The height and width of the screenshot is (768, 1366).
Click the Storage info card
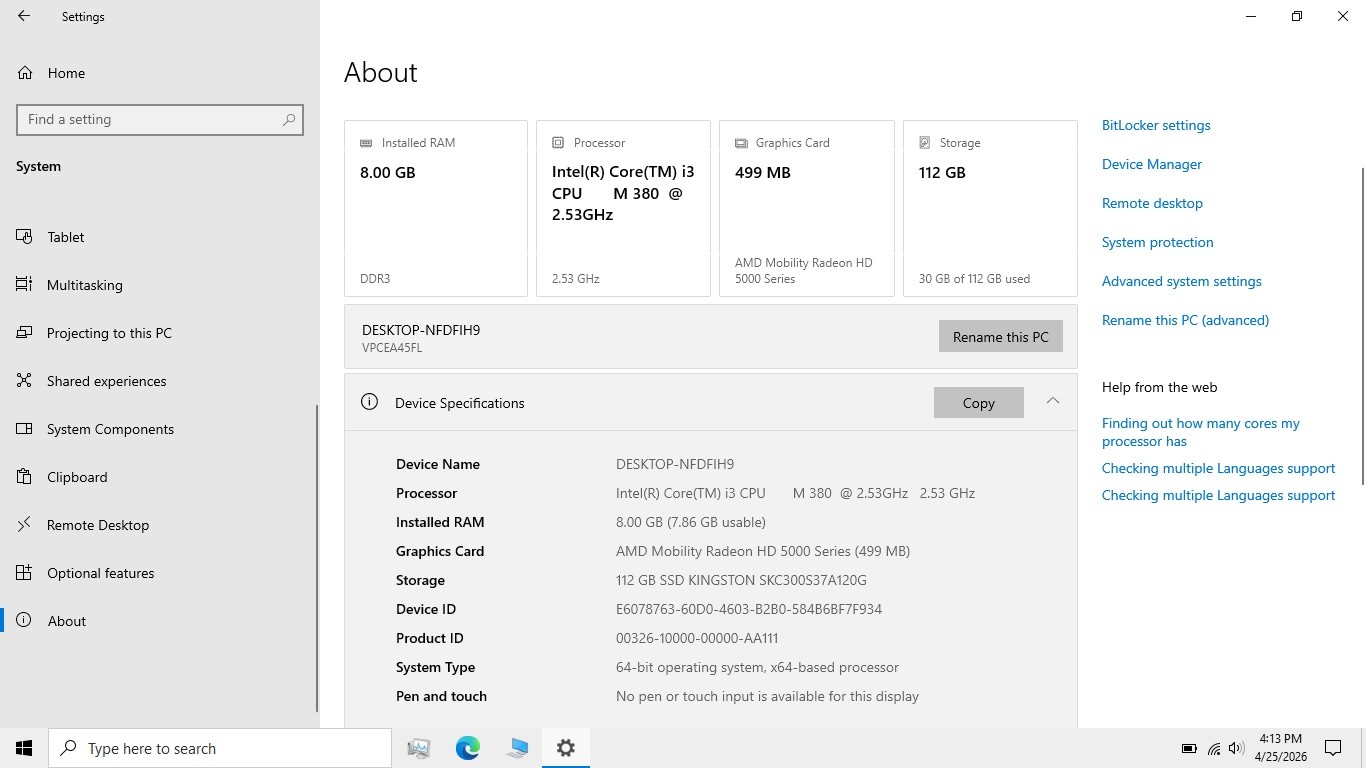[x=990, y=209]
